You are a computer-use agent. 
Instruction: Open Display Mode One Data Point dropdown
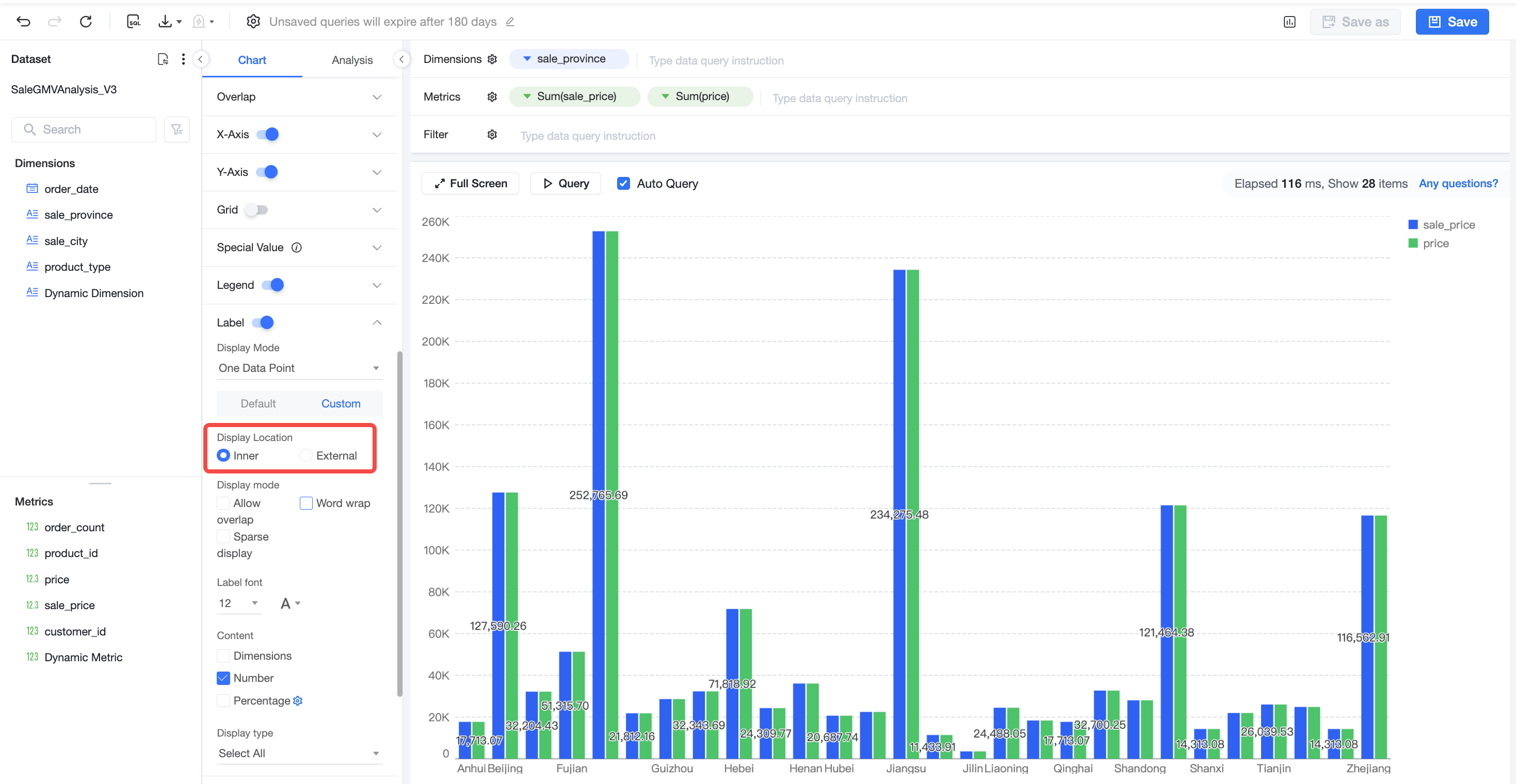[299, 368]
